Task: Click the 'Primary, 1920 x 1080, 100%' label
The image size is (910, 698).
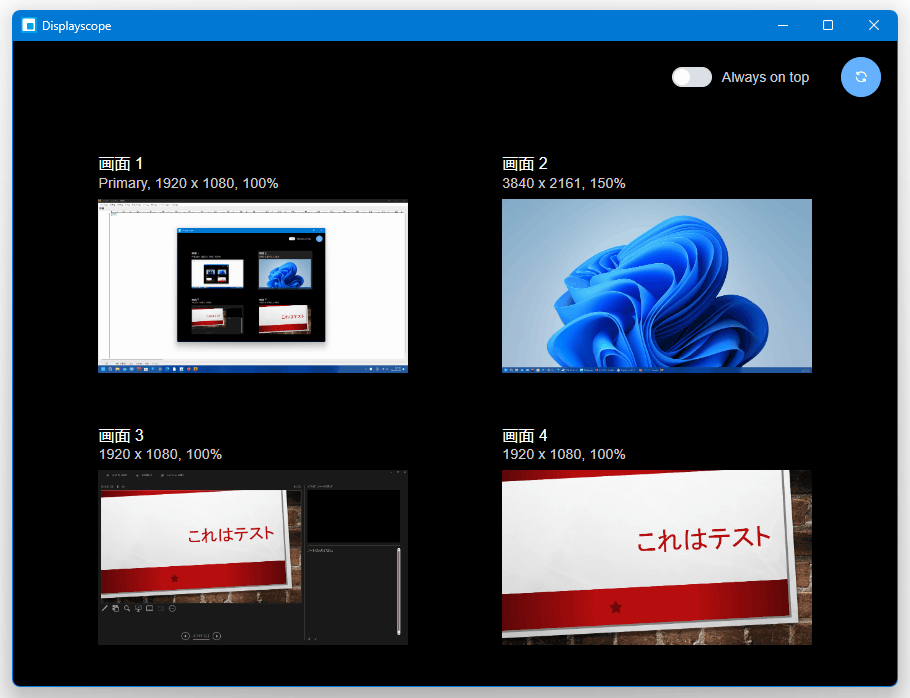Action: coord(189,183)
